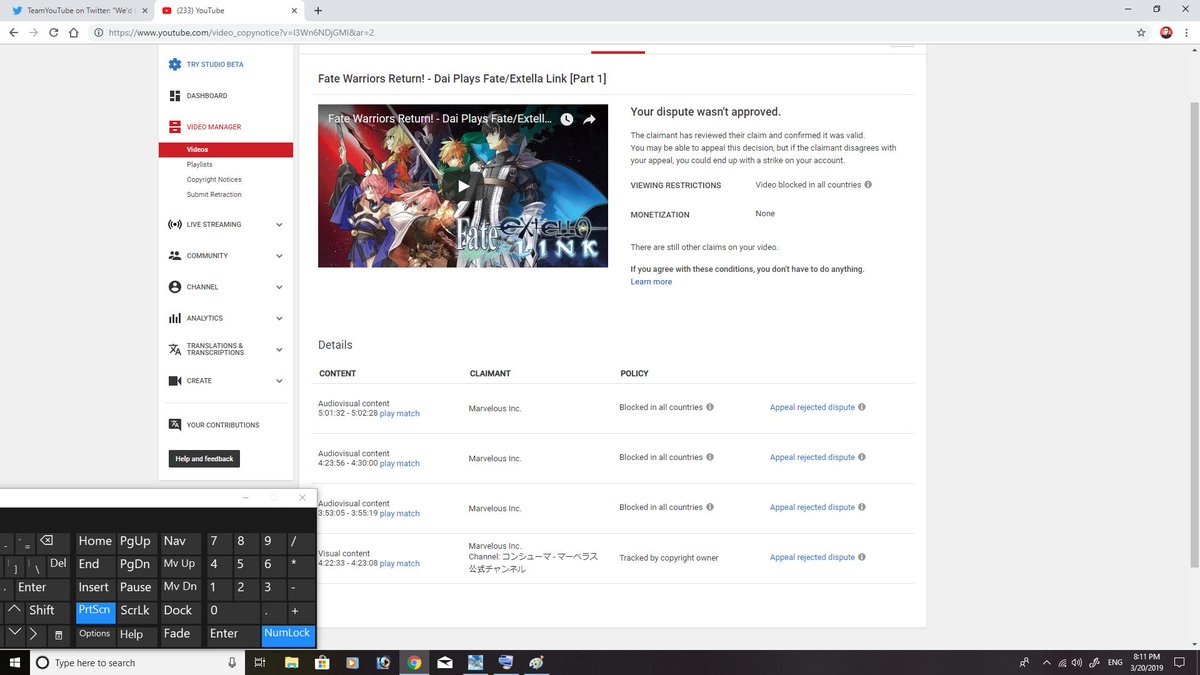This screenshot has width=1200, height=675.
Task: Click the Help and feedback button
Action: (204, 459)
